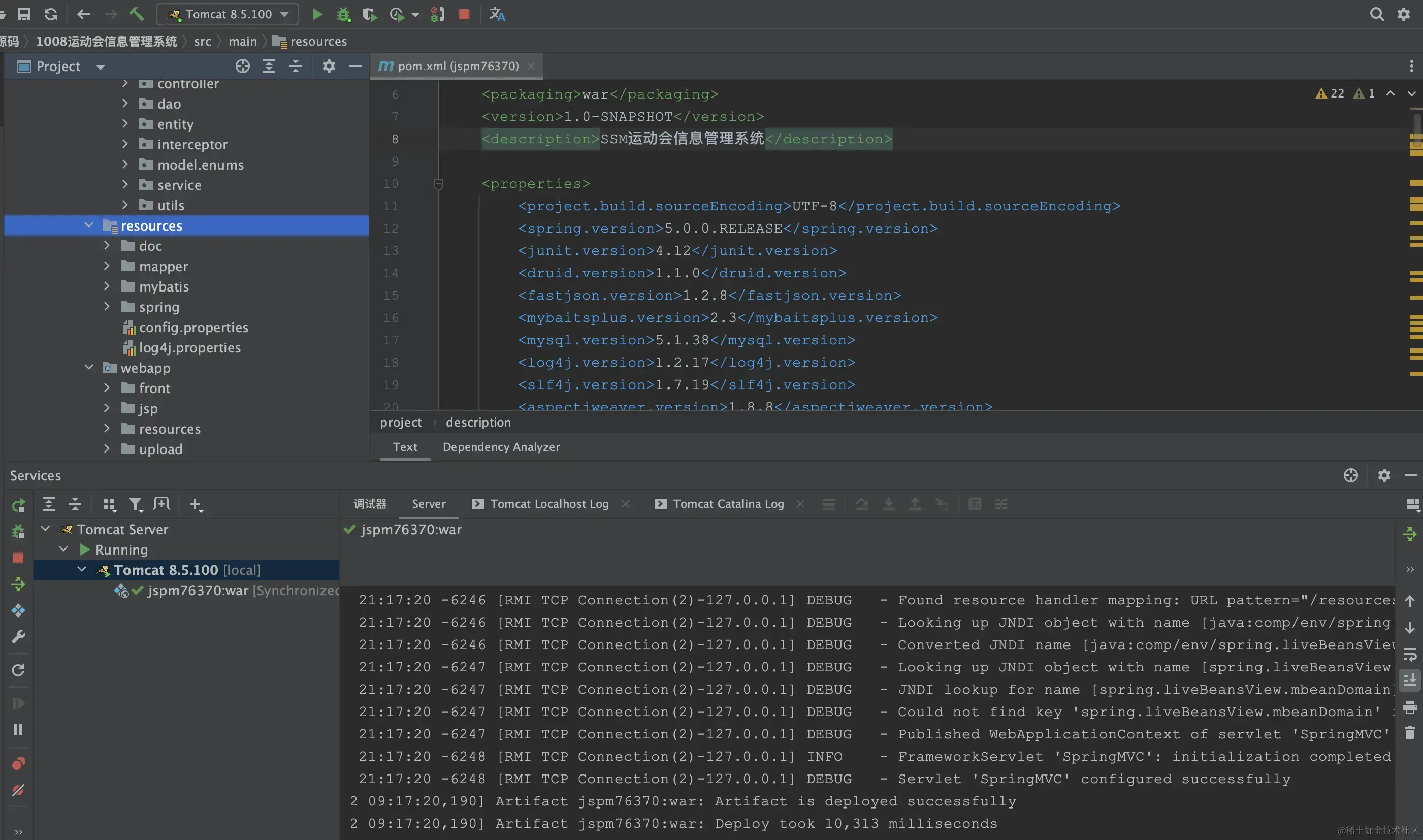Switch to the Text tab of pom.xml
1423x840 pixels.
tap(405, 446)
